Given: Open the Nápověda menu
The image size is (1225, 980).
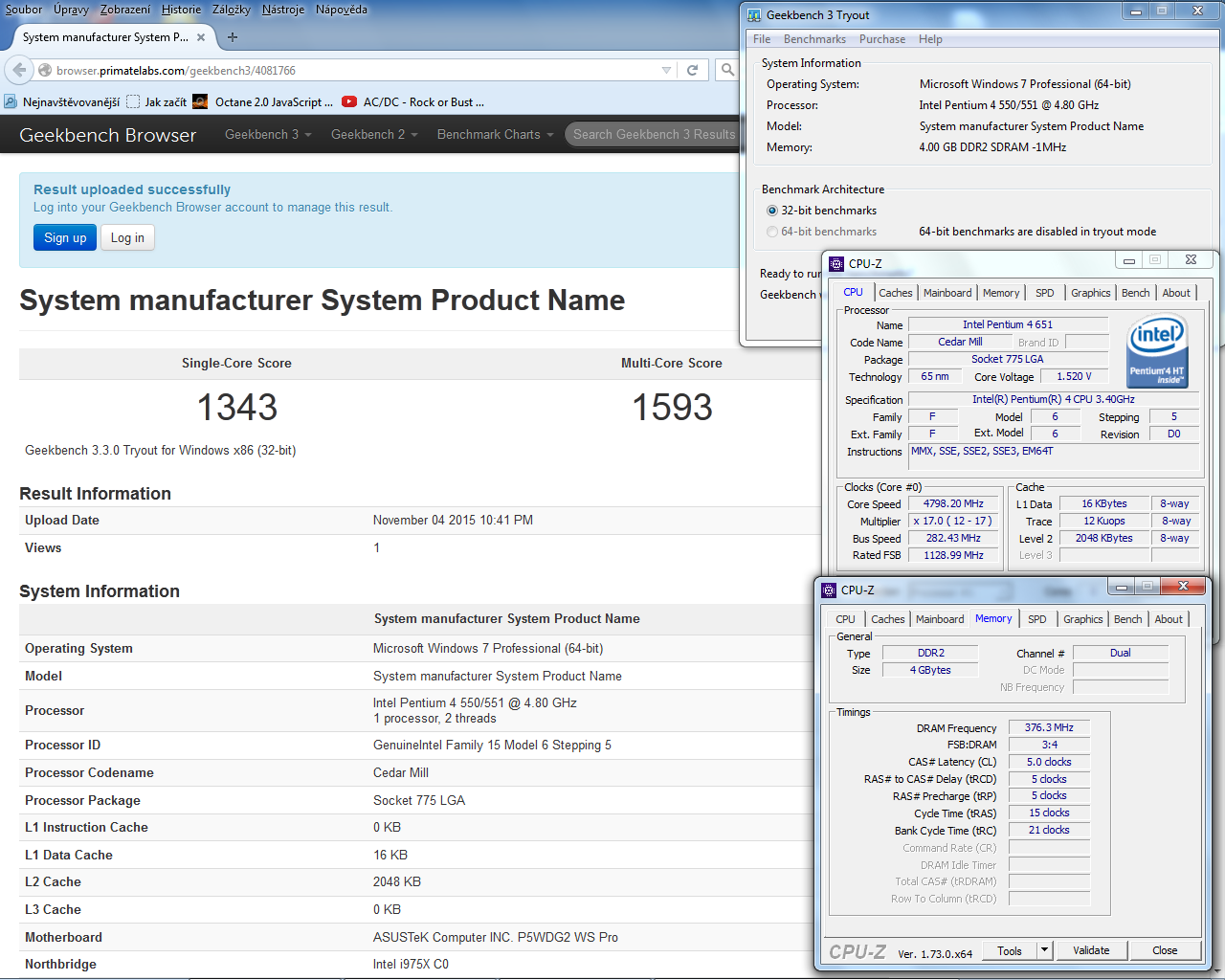Looking at the screenshot, I should pos(342,10).
